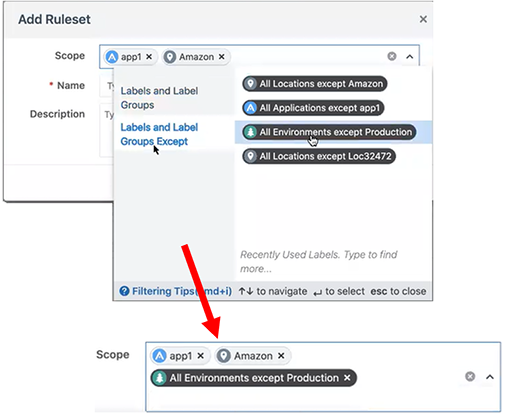The image size is (506, 414).
Task: Clear all labels in bottom Scope field
Action: tap(470, 377)
